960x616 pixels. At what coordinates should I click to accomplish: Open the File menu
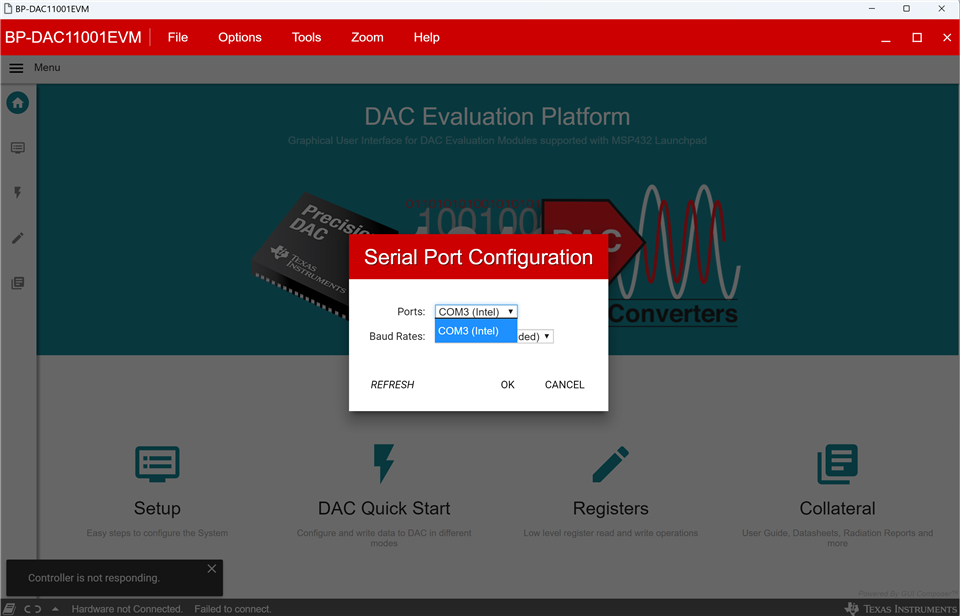(178, 37)
